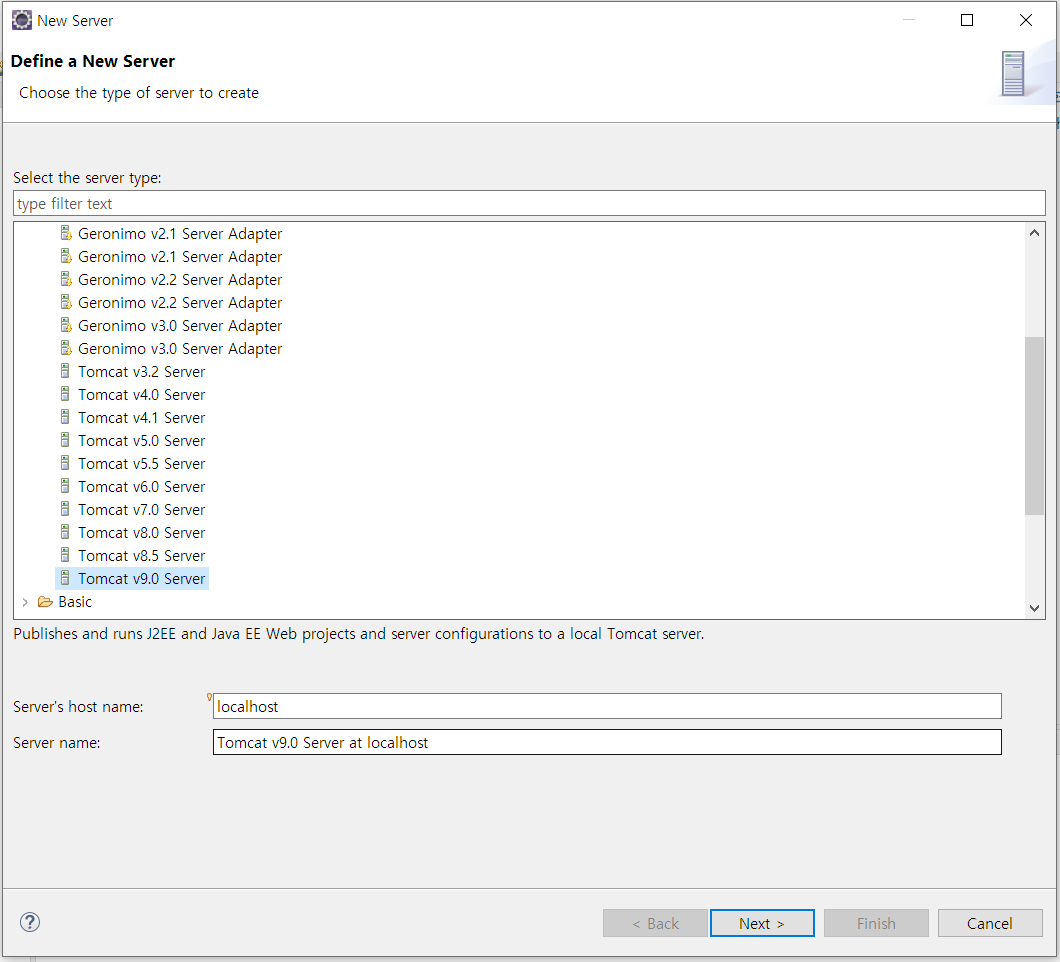Screen dimensions: 1060x962
Task: Click the Tomcat v8.5 Server icon
Action: [65, 555]
